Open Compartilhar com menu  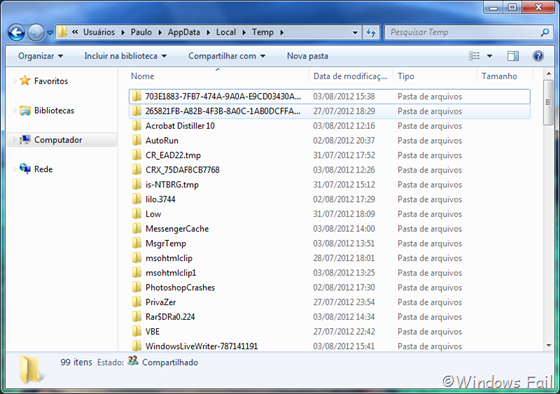(227, 56)
